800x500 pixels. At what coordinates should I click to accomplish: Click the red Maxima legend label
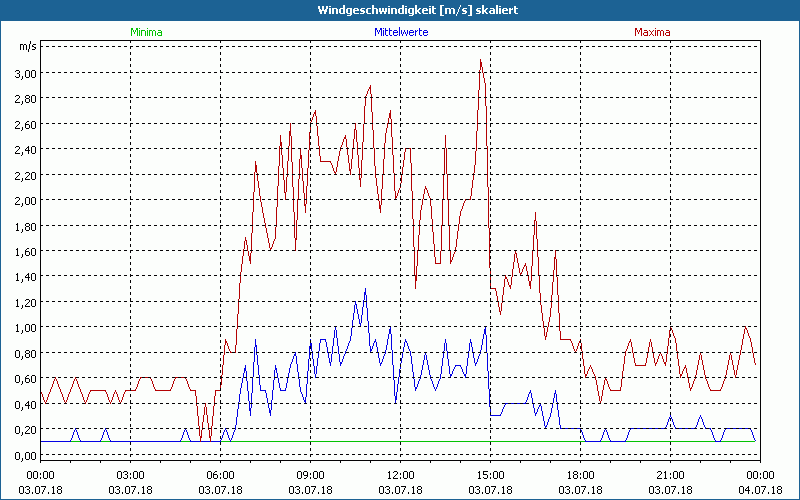tap(652, 32)
